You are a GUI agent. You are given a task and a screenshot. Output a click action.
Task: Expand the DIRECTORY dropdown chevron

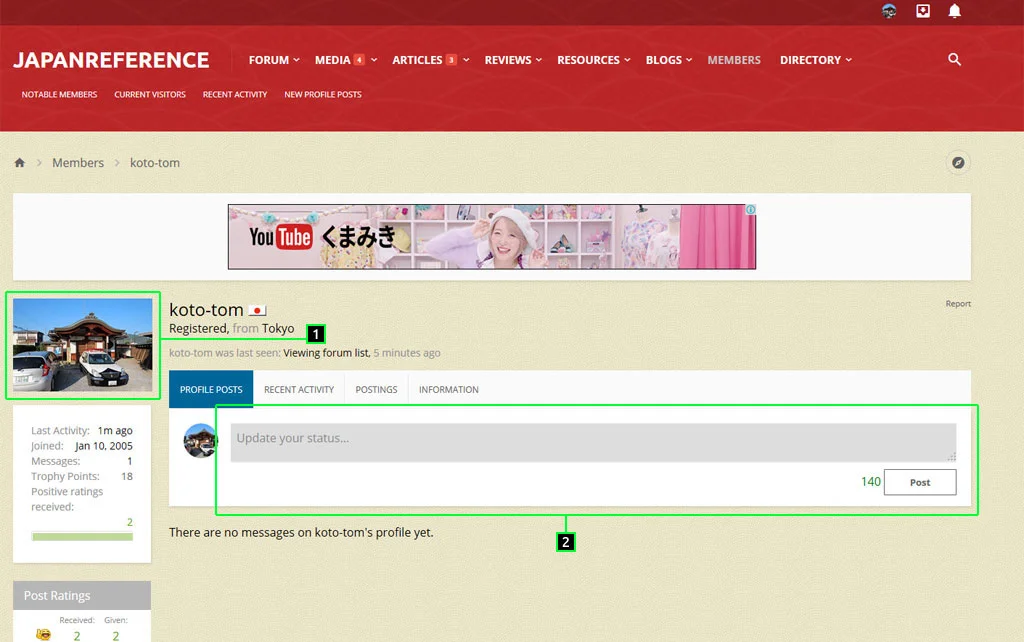[849, 60]
